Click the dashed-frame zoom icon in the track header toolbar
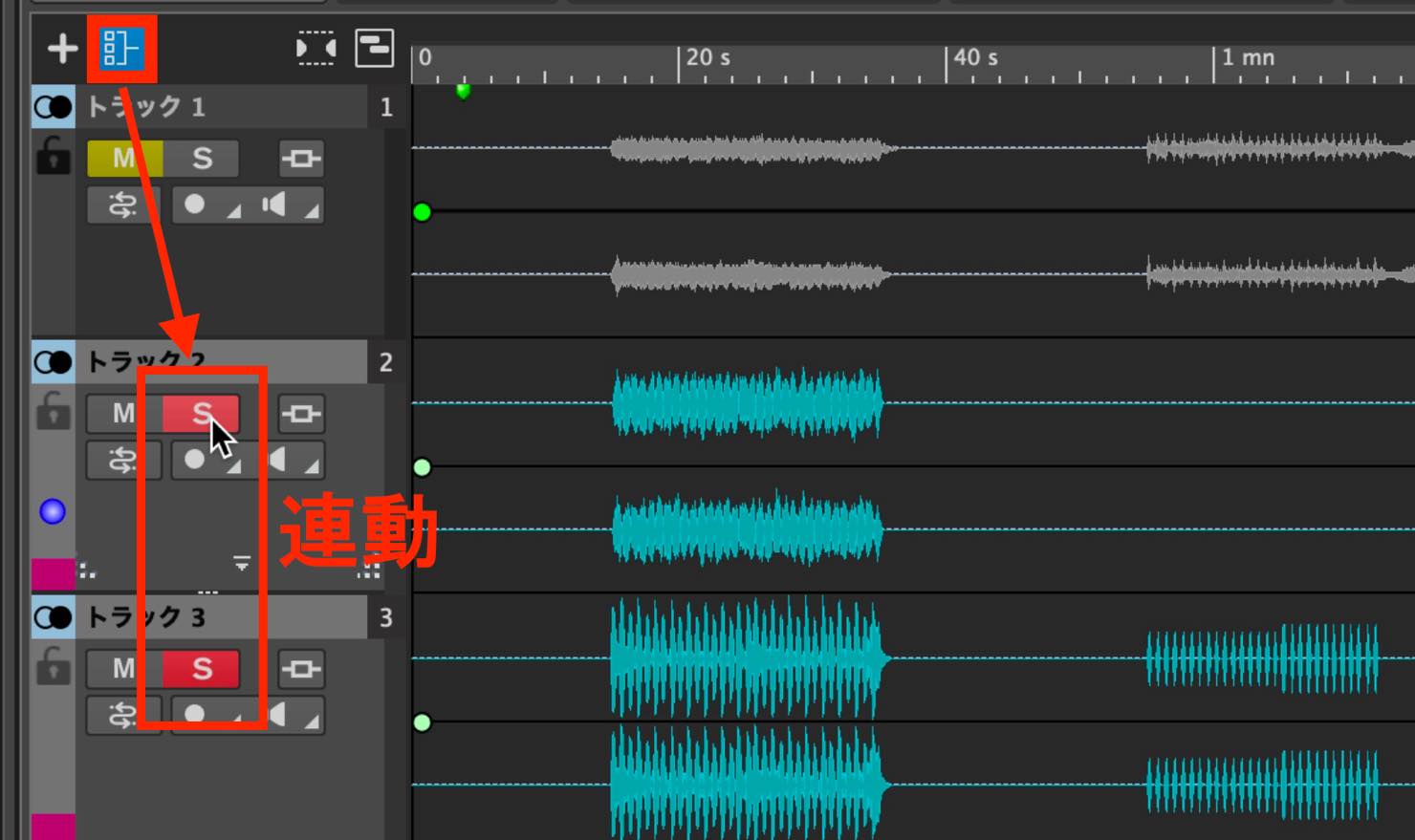Image resolution: width=1415 pixels, height=840 pixels. [316, 48]
